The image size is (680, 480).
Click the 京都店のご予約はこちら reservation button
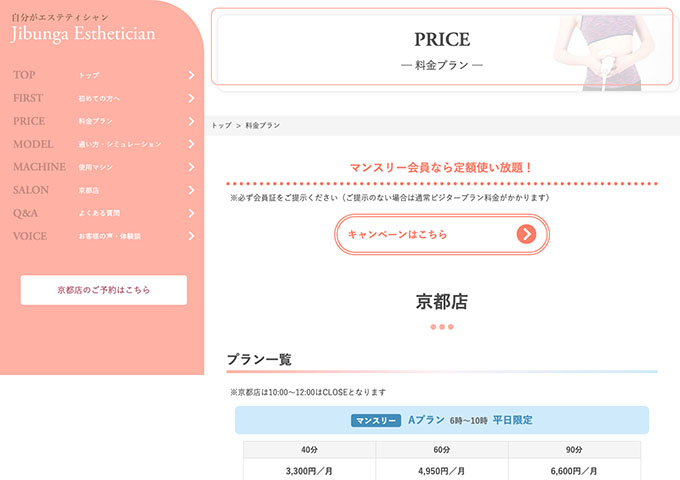tap(103, 290)
